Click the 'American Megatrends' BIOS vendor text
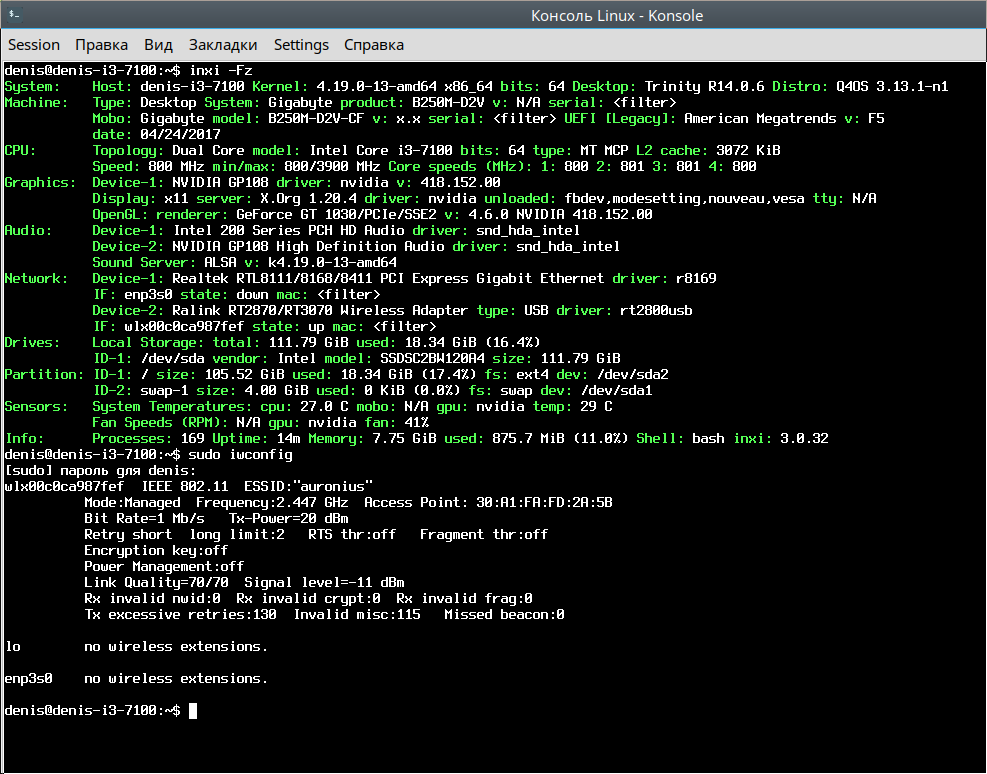The height and width of the screenshot is (774, 987). [x=760, y=118]
